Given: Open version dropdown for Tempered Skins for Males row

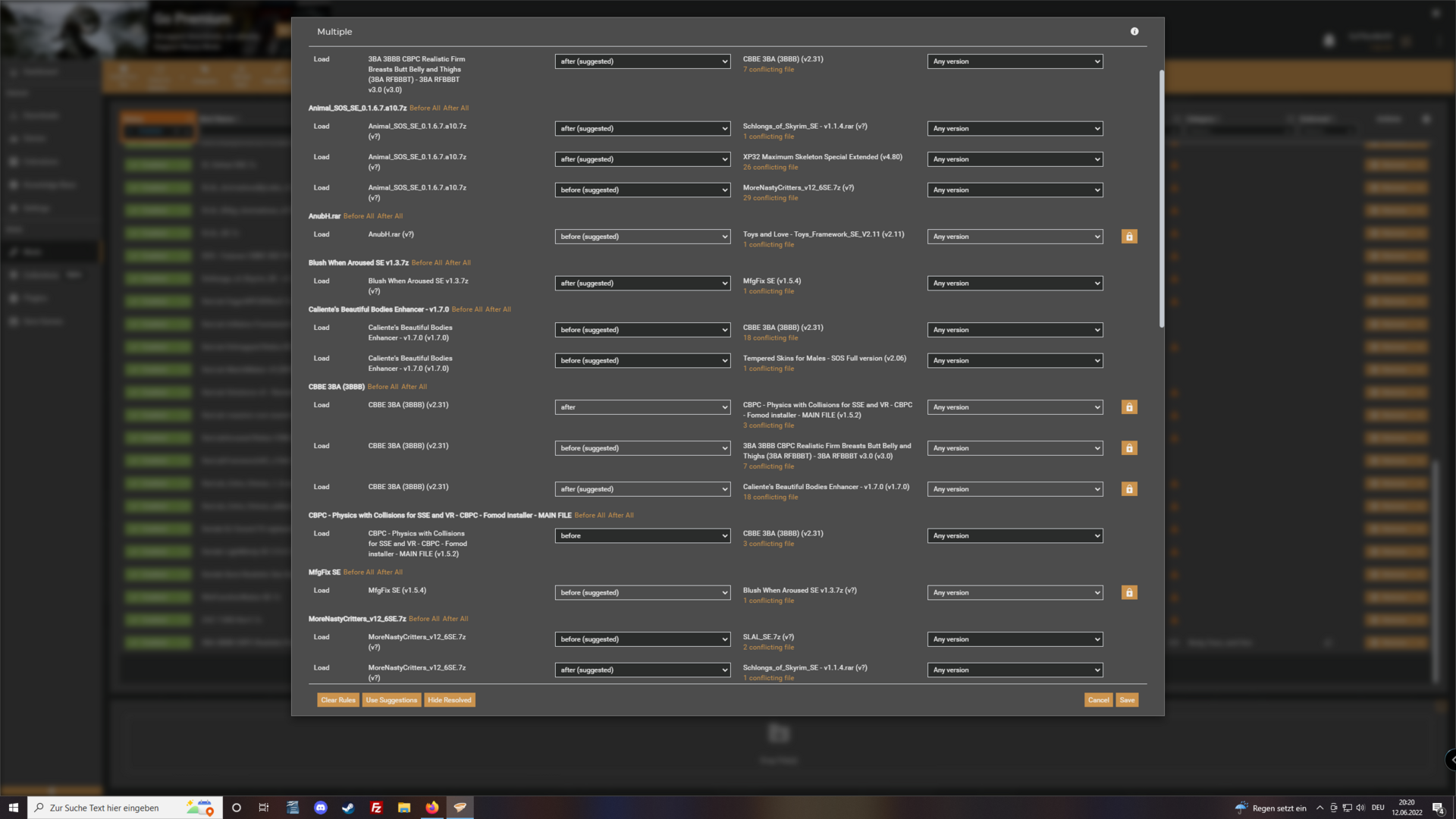Looking at the screenshot, I should click(x=1015, y=361).
